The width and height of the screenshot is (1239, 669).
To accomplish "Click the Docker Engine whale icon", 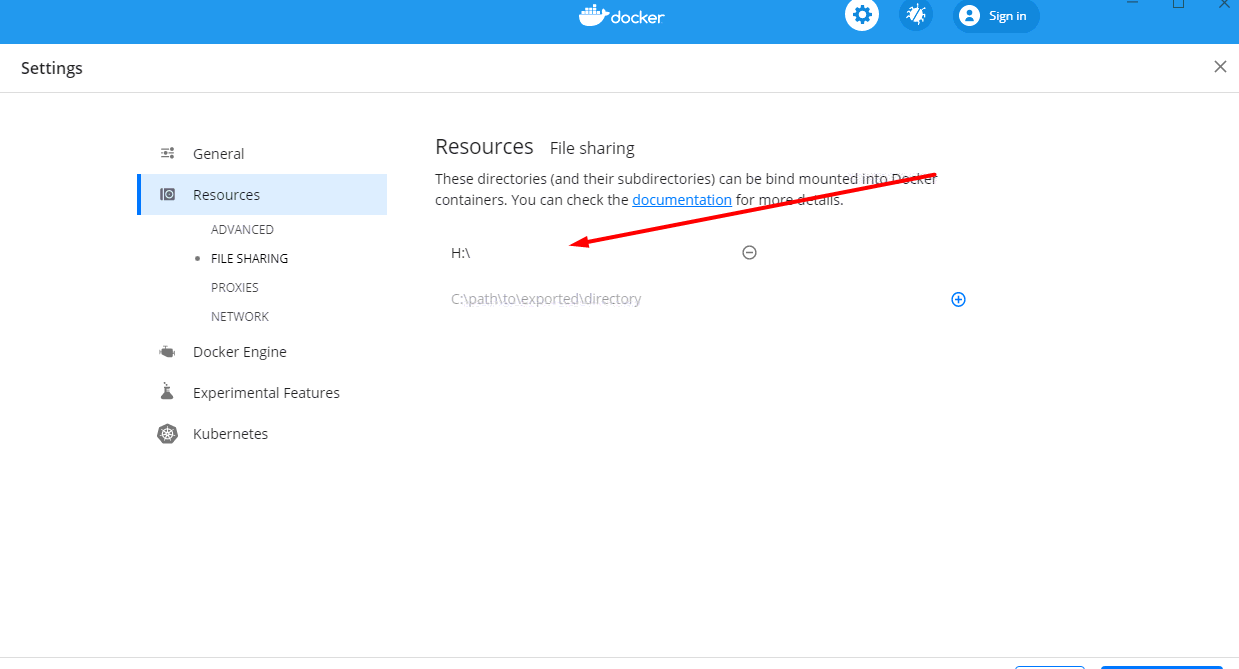I will coord(168,352).
